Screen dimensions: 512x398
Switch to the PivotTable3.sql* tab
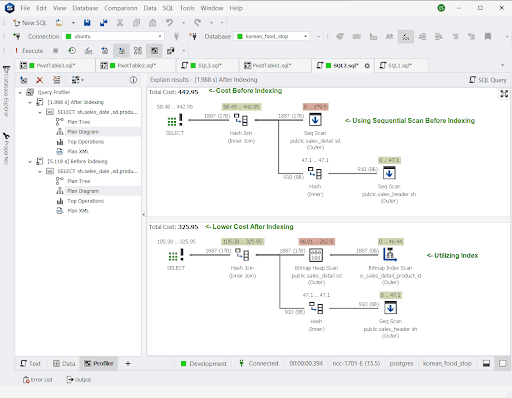pos(55,66)
